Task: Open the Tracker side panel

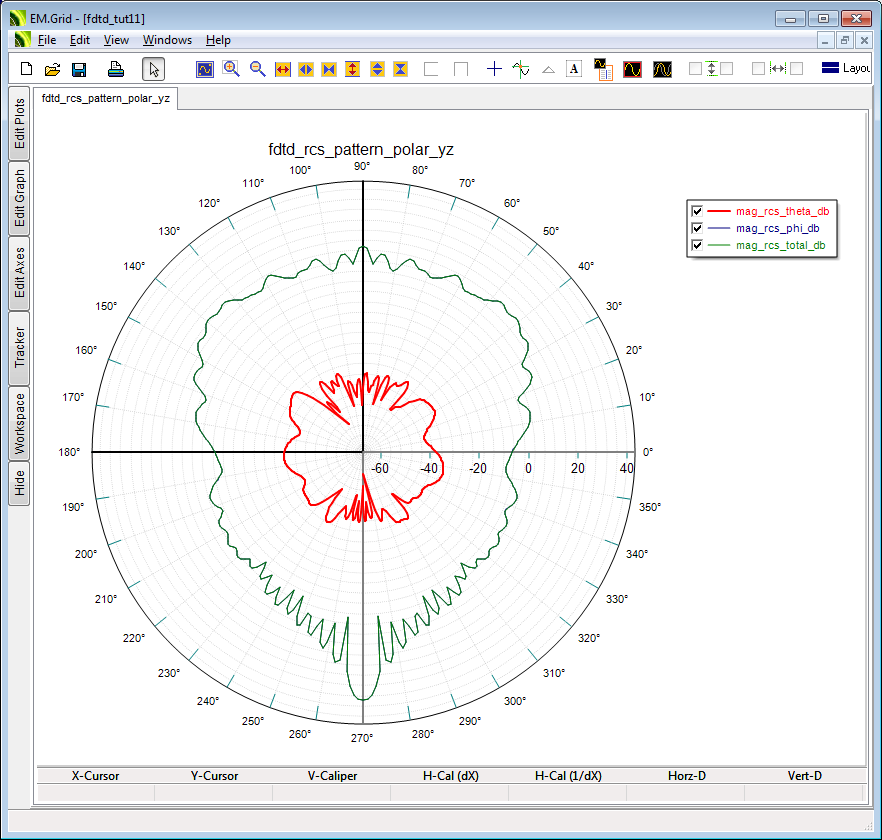Action: (19, 348)
